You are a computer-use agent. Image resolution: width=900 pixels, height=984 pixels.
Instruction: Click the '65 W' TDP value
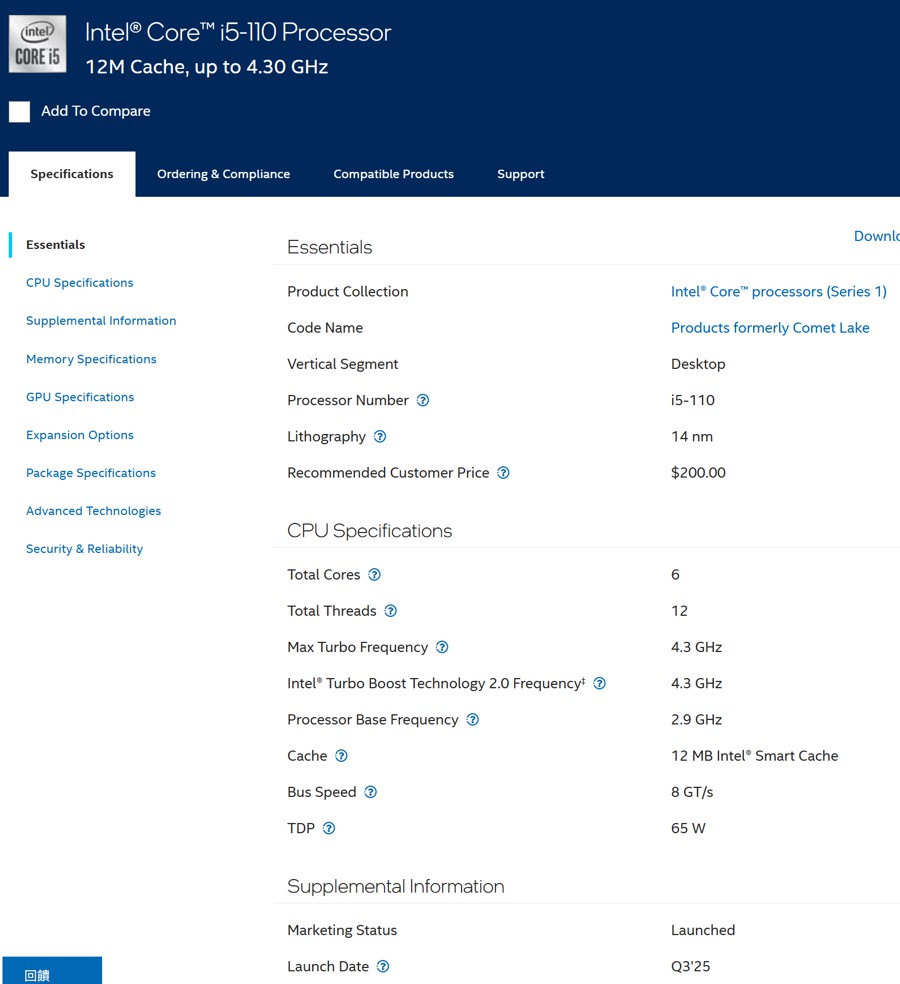[688, 828]
